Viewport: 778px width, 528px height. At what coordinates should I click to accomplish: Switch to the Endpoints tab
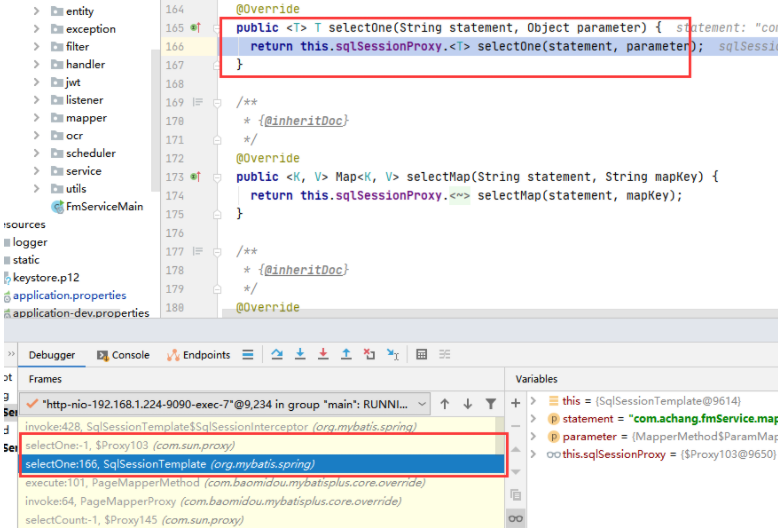198,355
